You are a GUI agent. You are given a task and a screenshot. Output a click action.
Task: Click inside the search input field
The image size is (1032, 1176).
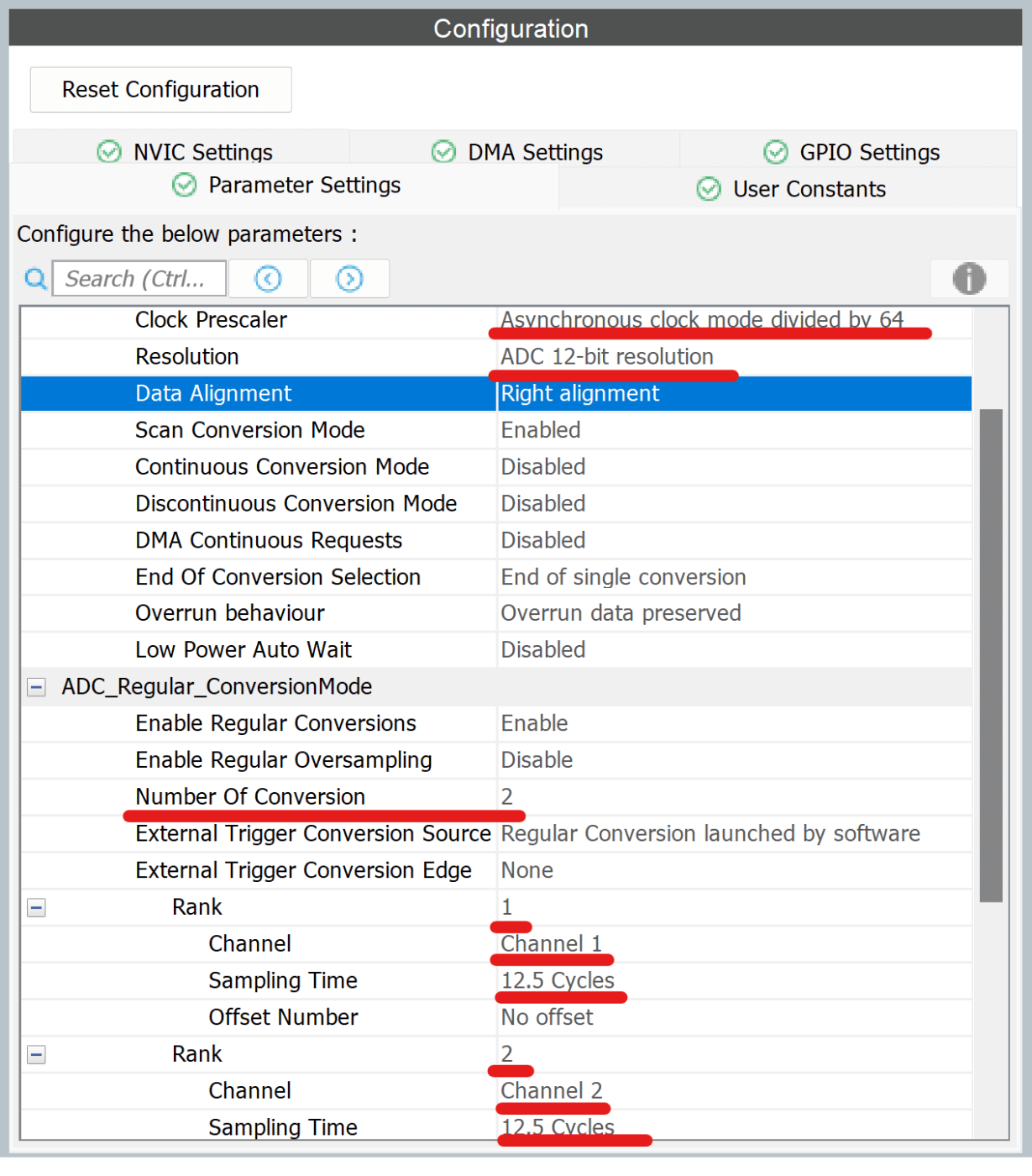[x=139, y=278]
